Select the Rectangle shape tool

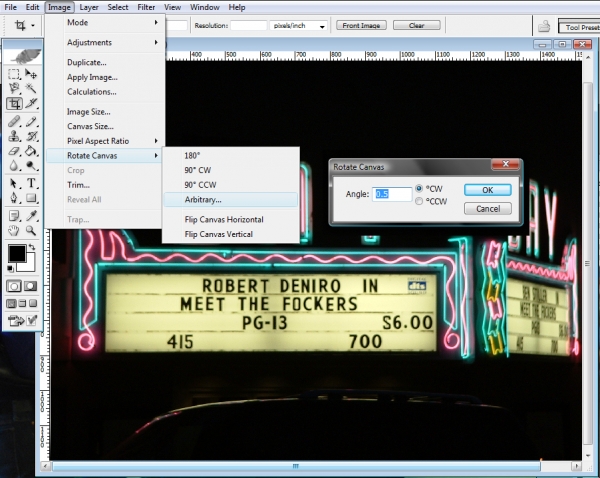click(x=31, y=198)
